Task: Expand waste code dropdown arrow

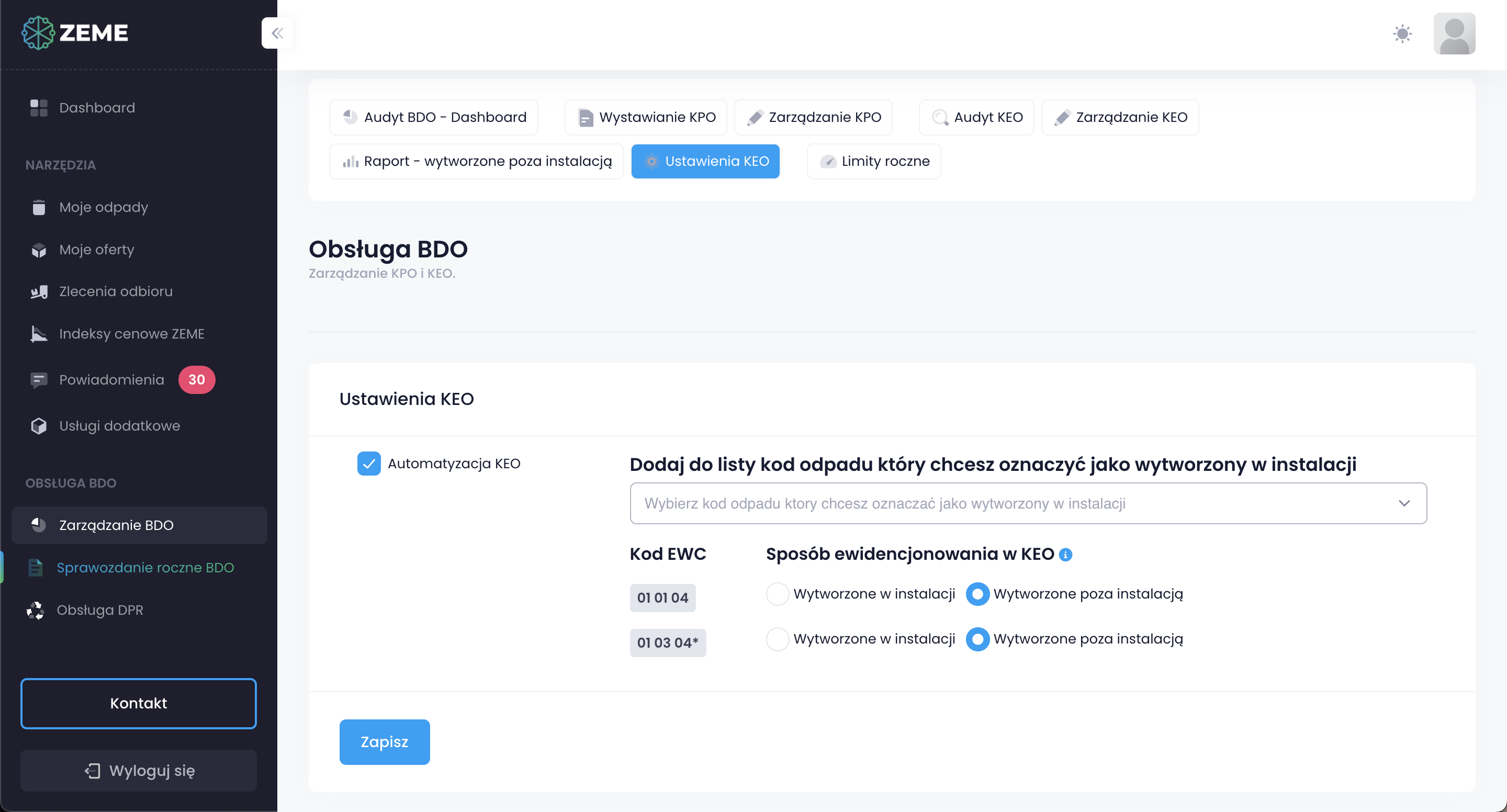Action: (x=1403, y=503)
